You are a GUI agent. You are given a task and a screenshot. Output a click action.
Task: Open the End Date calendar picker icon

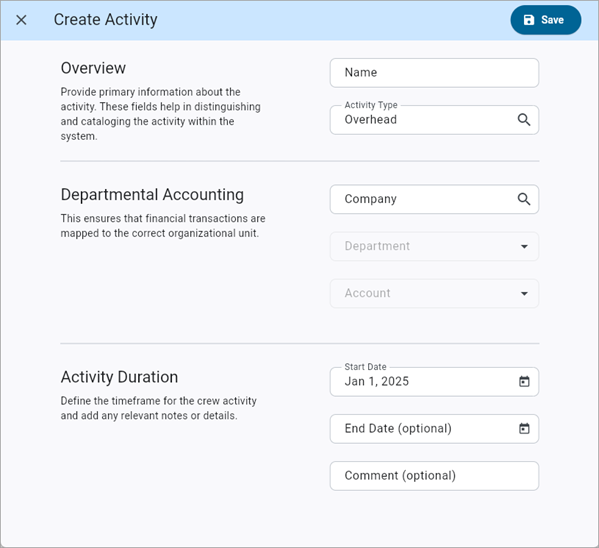tap(524, 428)
